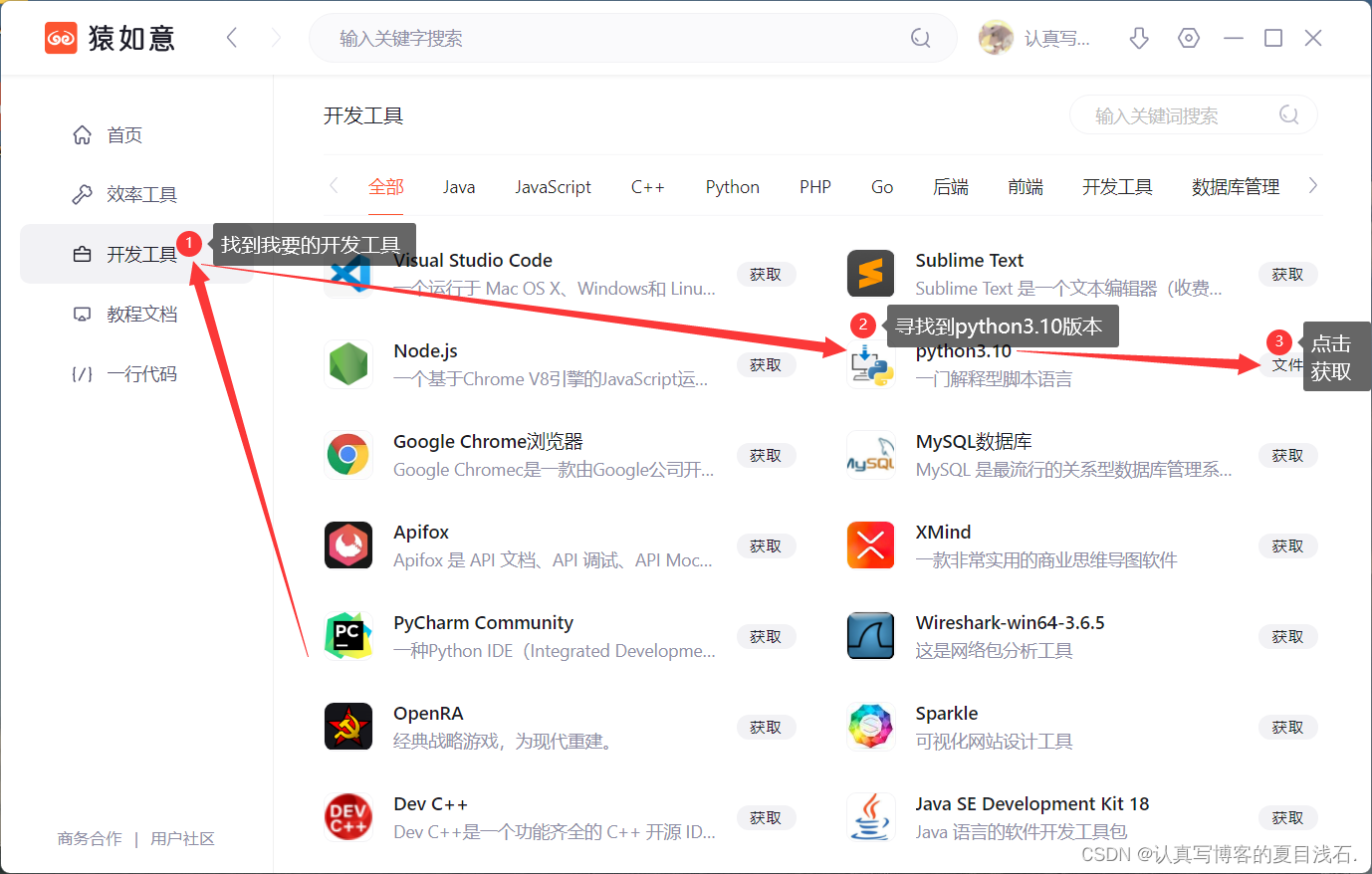Click the Sparkle app icon
Viewport: 1372px width, 874px height.
pyautogui.click(x=871, y=727)
